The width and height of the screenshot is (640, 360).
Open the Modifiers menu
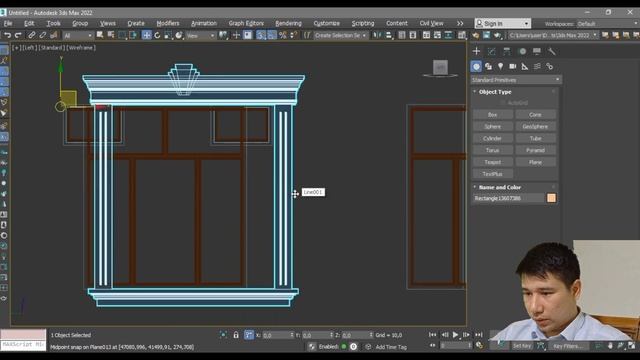tap(168, 23)
